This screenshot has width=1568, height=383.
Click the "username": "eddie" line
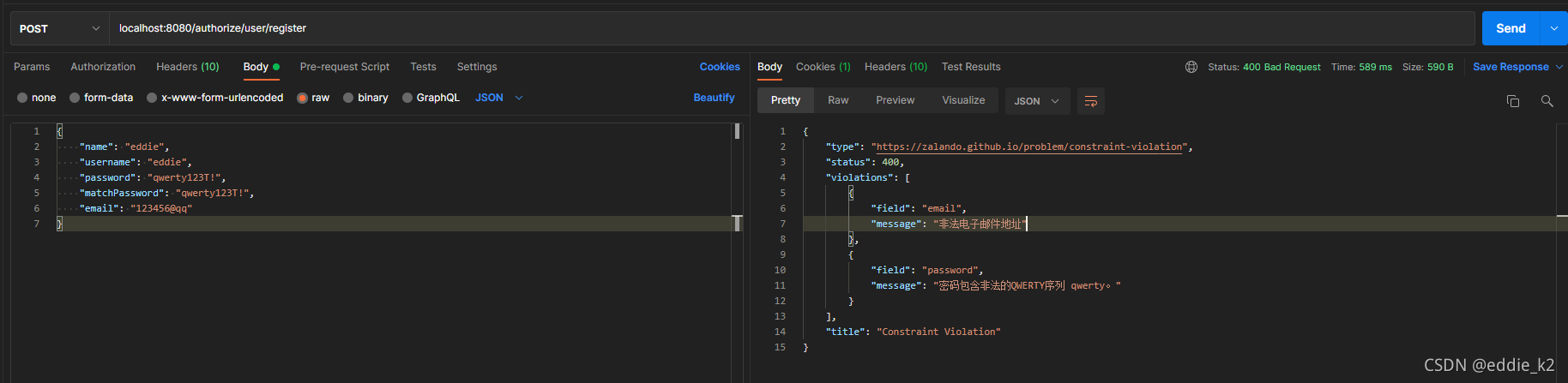[136, 162]
